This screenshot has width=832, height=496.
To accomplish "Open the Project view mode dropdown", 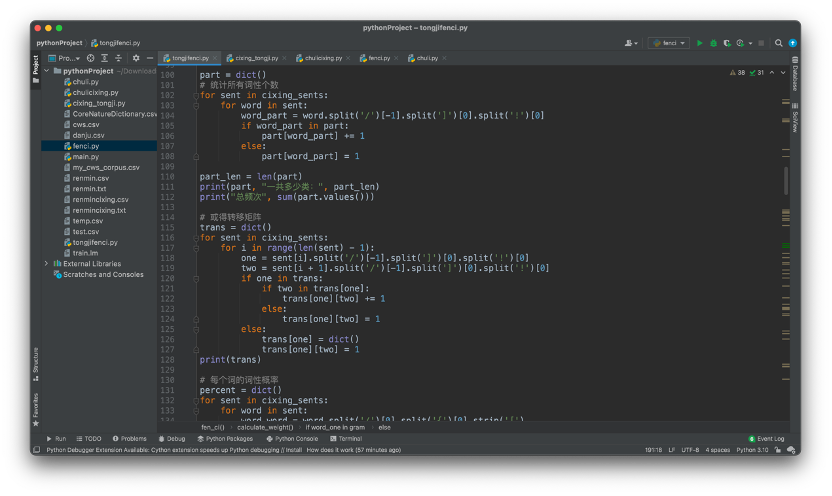I will click(64, 58).
